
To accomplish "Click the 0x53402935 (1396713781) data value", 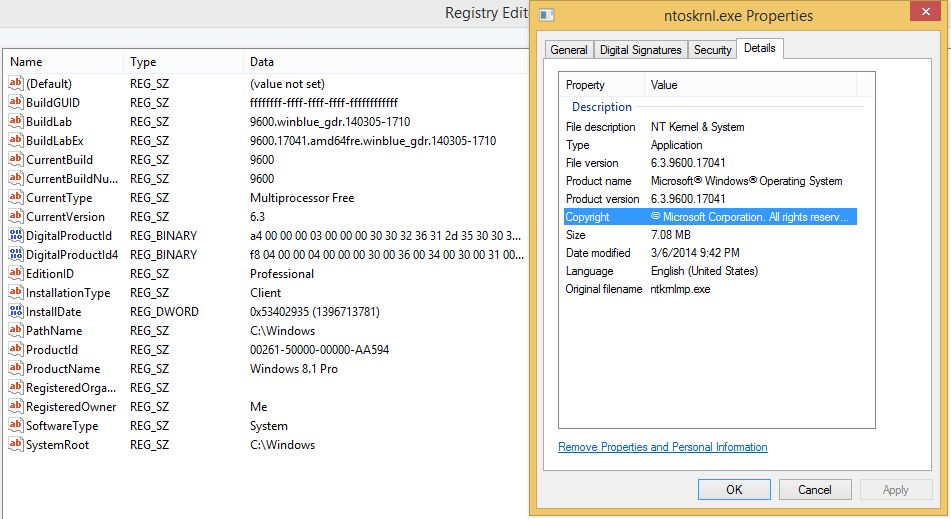I will tap(315, 312).
